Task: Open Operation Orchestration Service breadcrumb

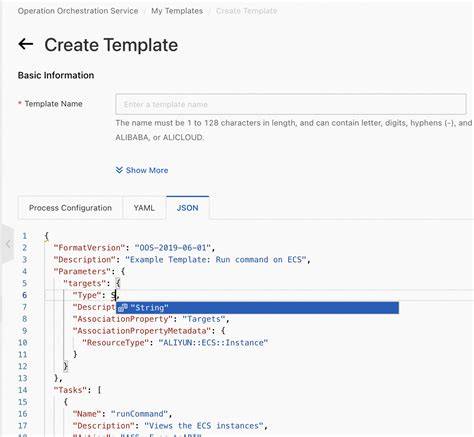Action: tap(78, 11)
